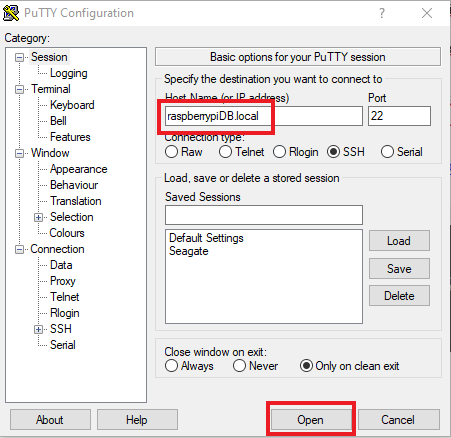451x438 pixels.
Task: Expand the Selection tree node
Action: point(38,218)
